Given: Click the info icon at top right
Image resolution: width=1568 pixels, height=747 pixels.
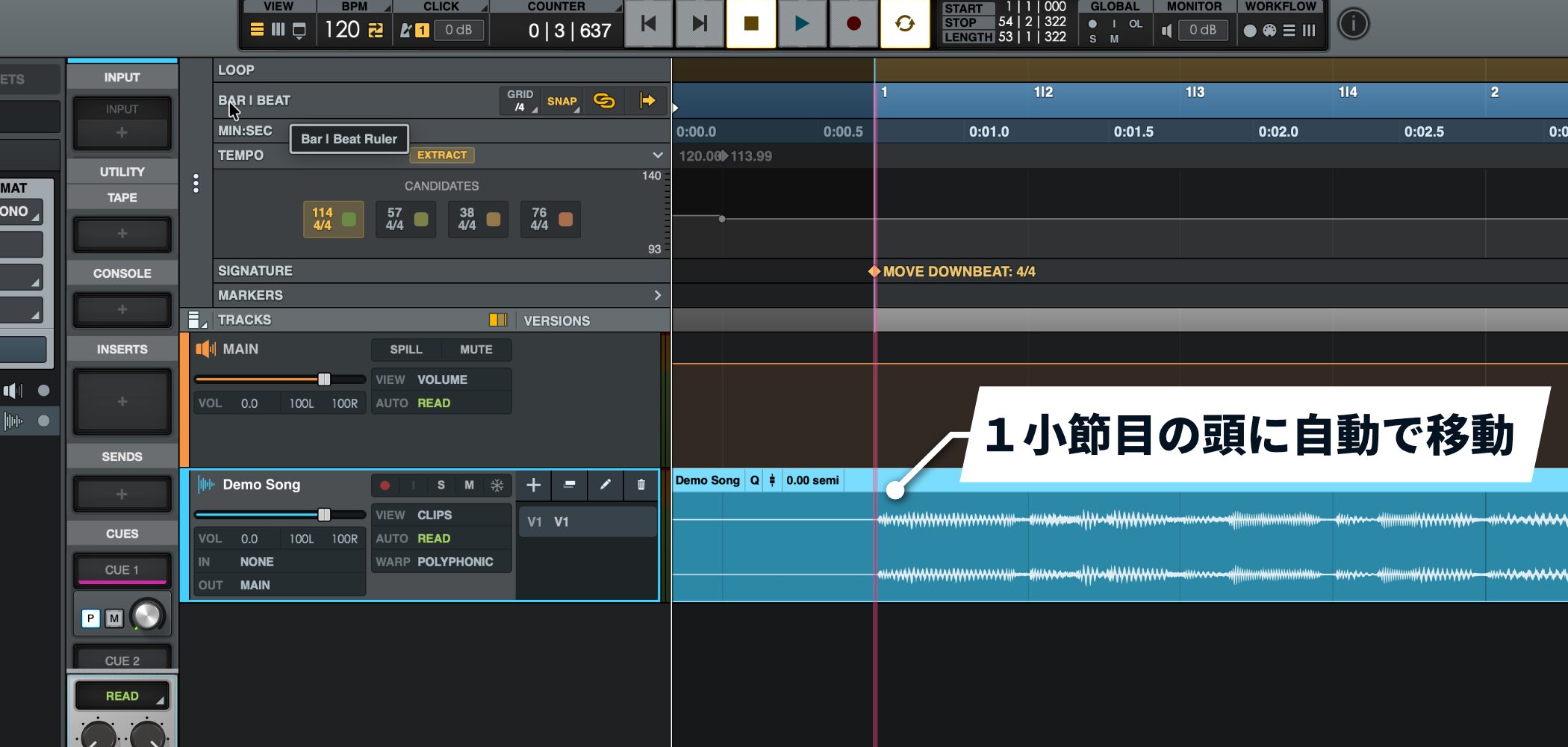Looking at the screenshot, I should (x=1352, y=24).
